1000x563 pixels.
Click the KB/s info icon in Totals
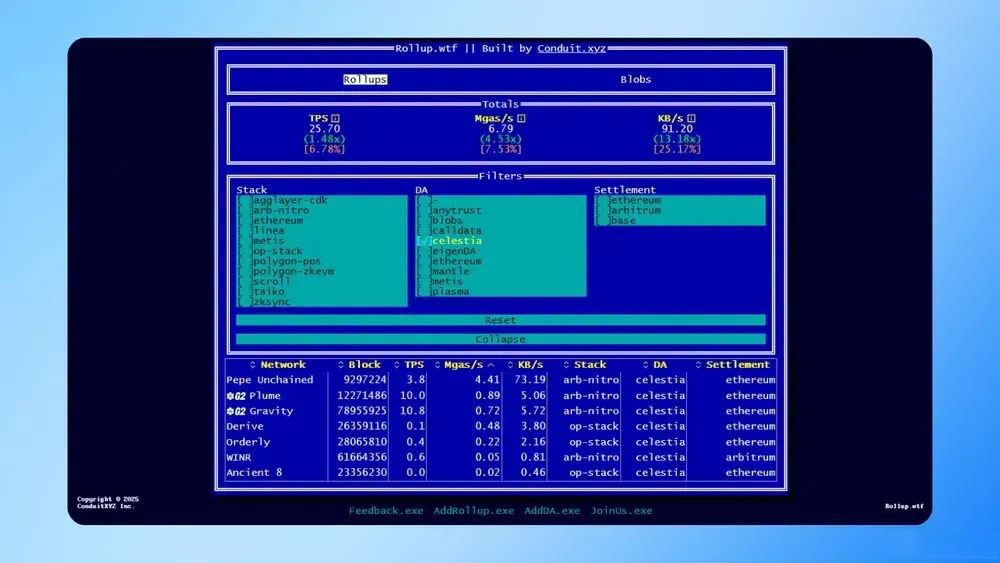(x=691, y=119)
